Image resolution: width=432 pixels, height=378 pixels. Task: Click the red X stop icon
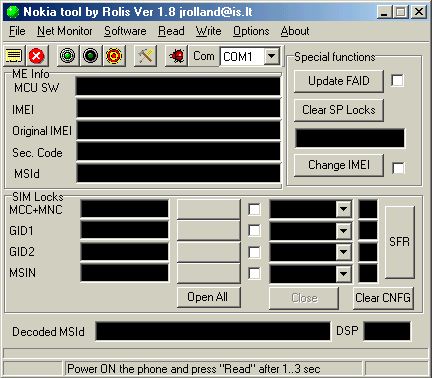[x=37, y=56]
